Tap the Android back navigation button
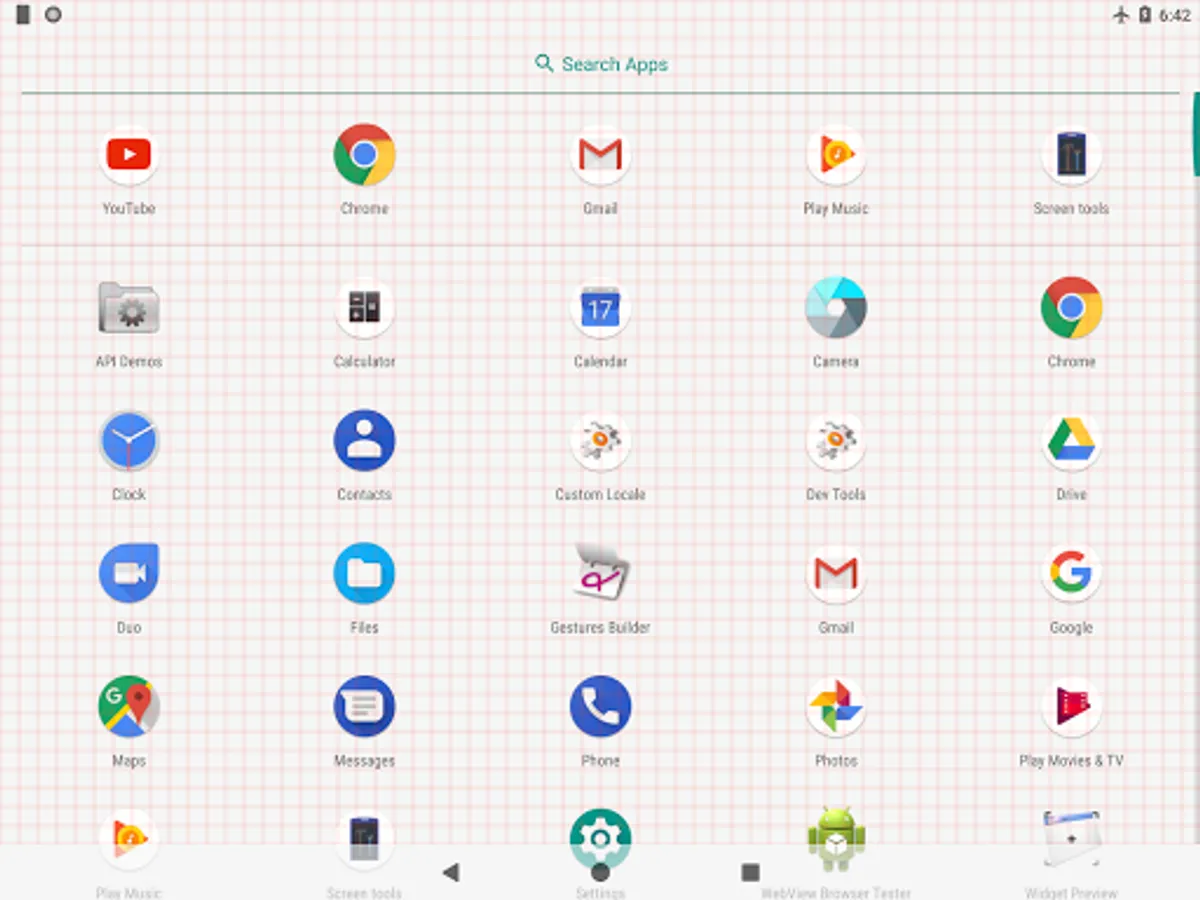The width and height of the screenshot is (1200, 900). coord(450,872)
